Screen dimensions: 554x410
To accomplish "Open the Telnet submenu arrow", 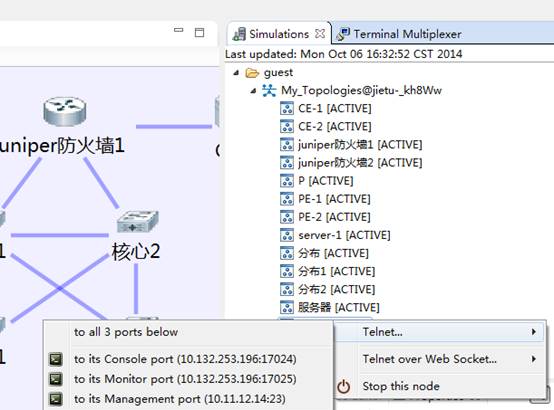I will (x=534, y=332).
